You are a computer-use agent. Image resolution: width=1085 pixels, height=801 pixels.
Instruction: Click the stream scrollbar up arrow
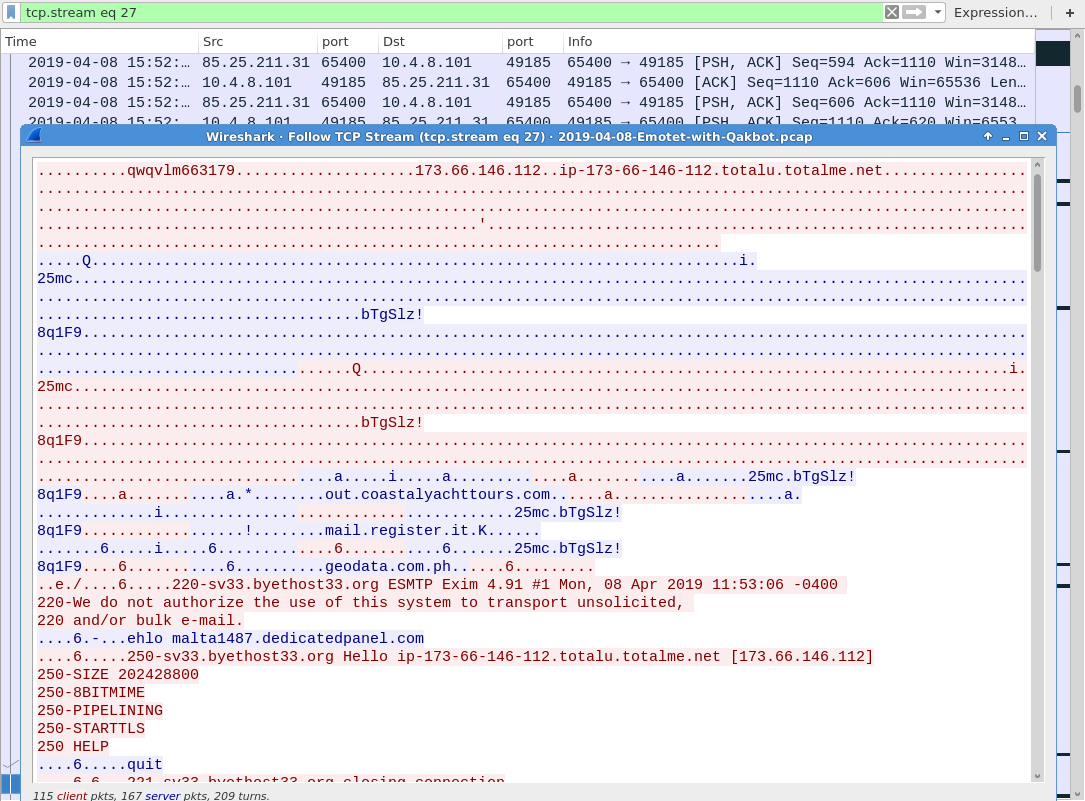click(x=1037, y=165)
